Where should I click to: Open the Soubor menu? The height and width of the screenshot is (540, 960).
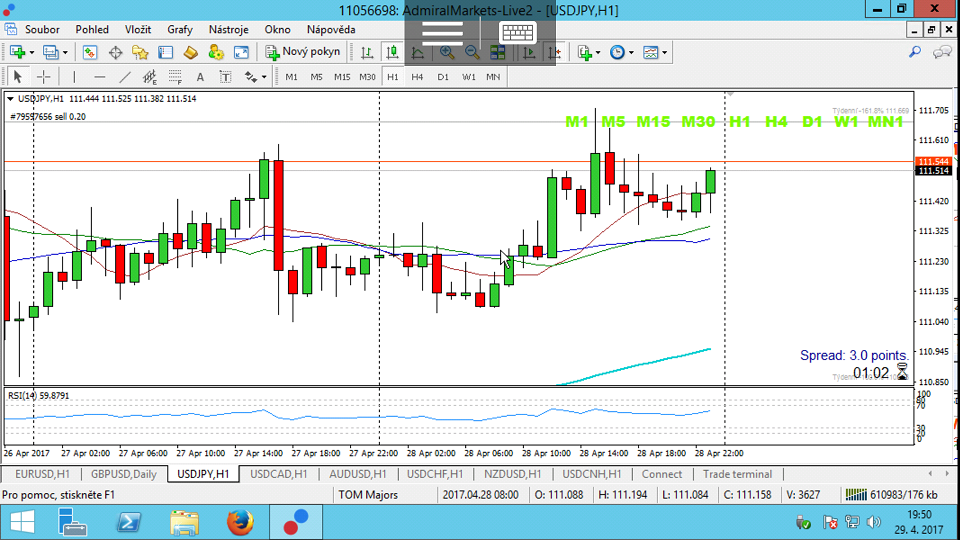click(42, 29)
